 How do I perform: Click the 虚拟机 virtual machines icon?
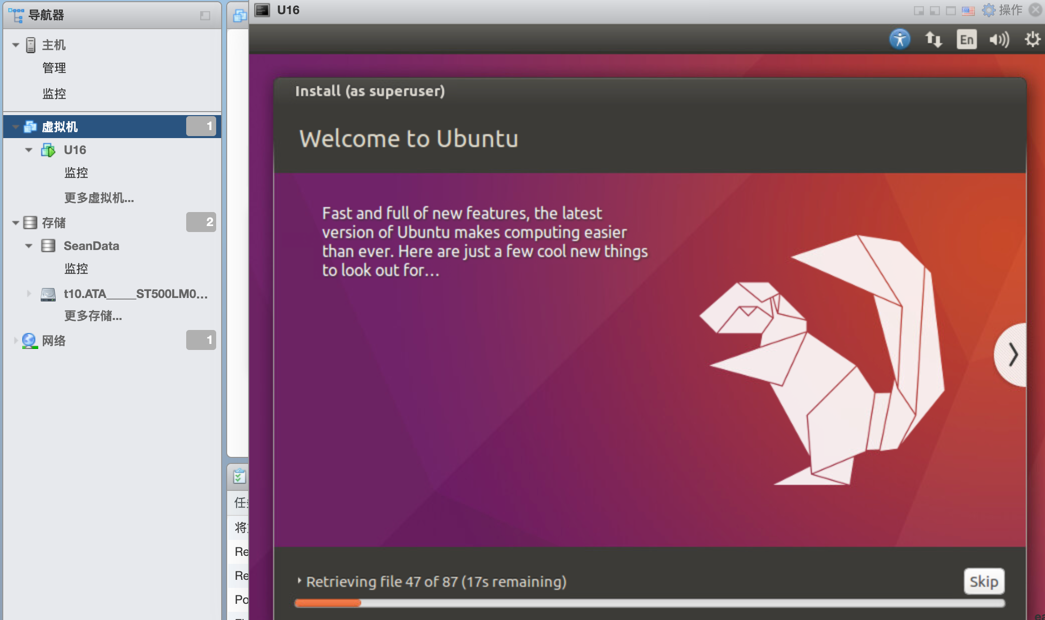[30, 127]
